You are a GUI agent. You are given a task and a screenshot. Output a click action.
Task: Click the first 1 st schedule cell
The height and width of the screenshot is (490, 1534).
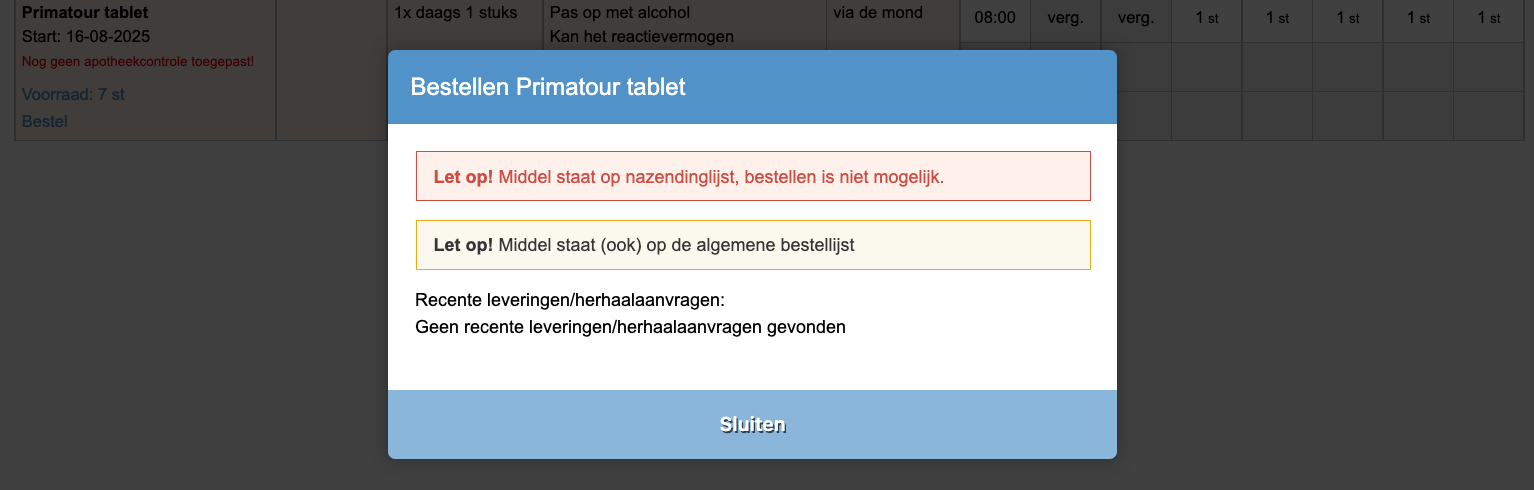click(1206, 17)
